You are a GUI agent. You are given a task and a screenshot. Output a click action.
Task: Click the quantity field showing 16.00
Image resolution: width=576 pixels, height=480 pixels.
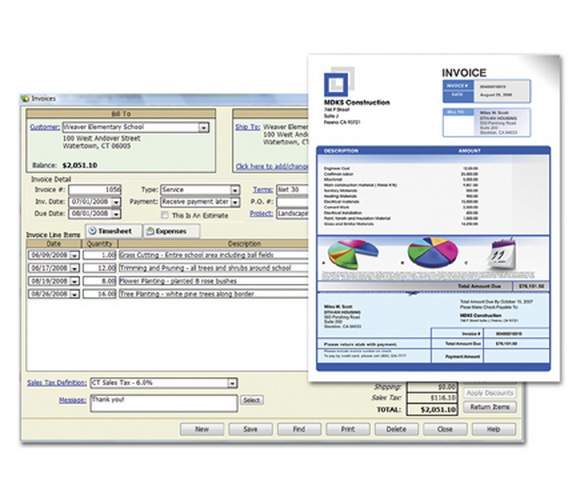pyautogui.click(x=100, y=294)
